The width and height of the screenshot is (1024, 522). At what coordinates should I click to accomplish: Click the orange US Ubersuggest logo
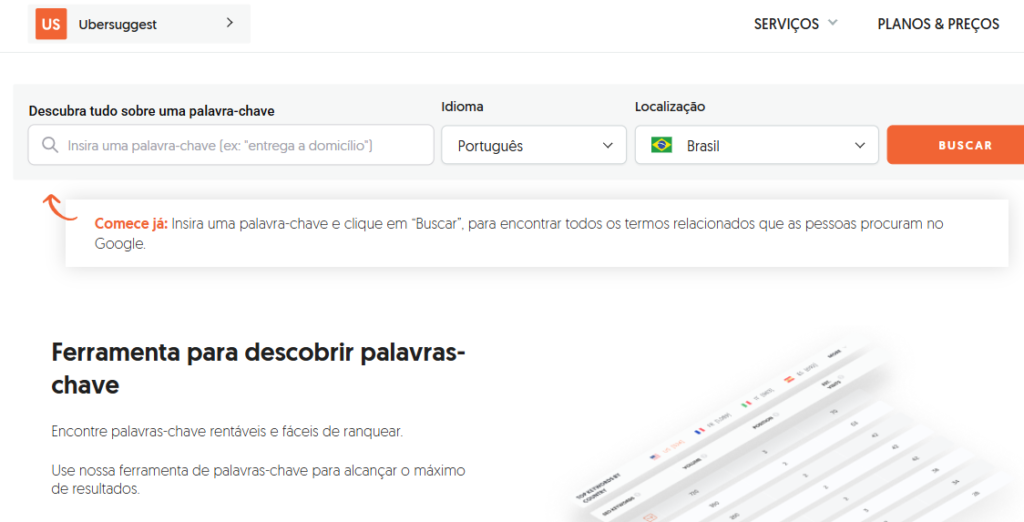51,24
